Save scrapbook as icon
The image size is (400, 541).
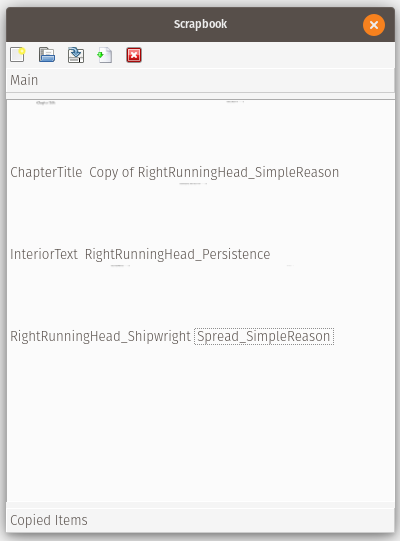(76, 55)
